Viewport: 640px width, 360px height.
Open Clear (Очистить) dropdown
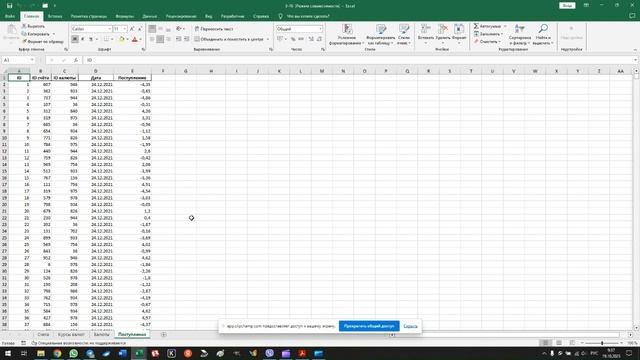pos(487,42)
